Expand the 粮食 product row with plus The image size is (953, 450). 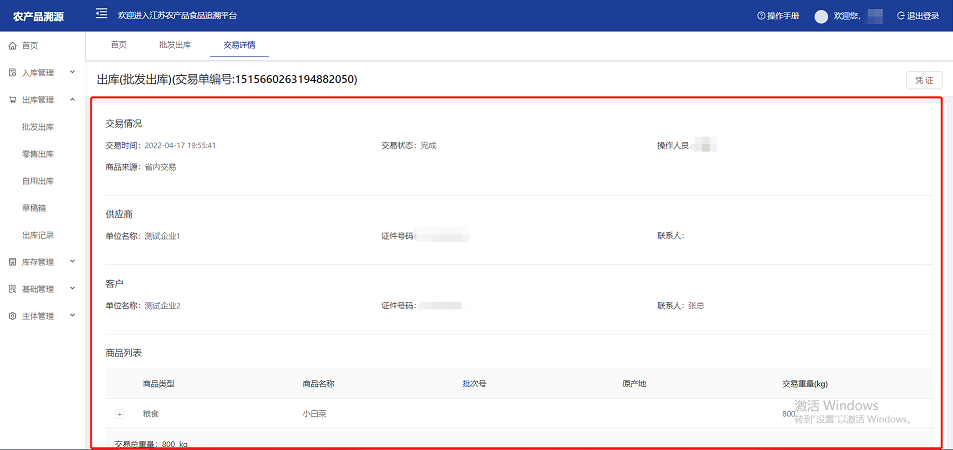[119, 414]
